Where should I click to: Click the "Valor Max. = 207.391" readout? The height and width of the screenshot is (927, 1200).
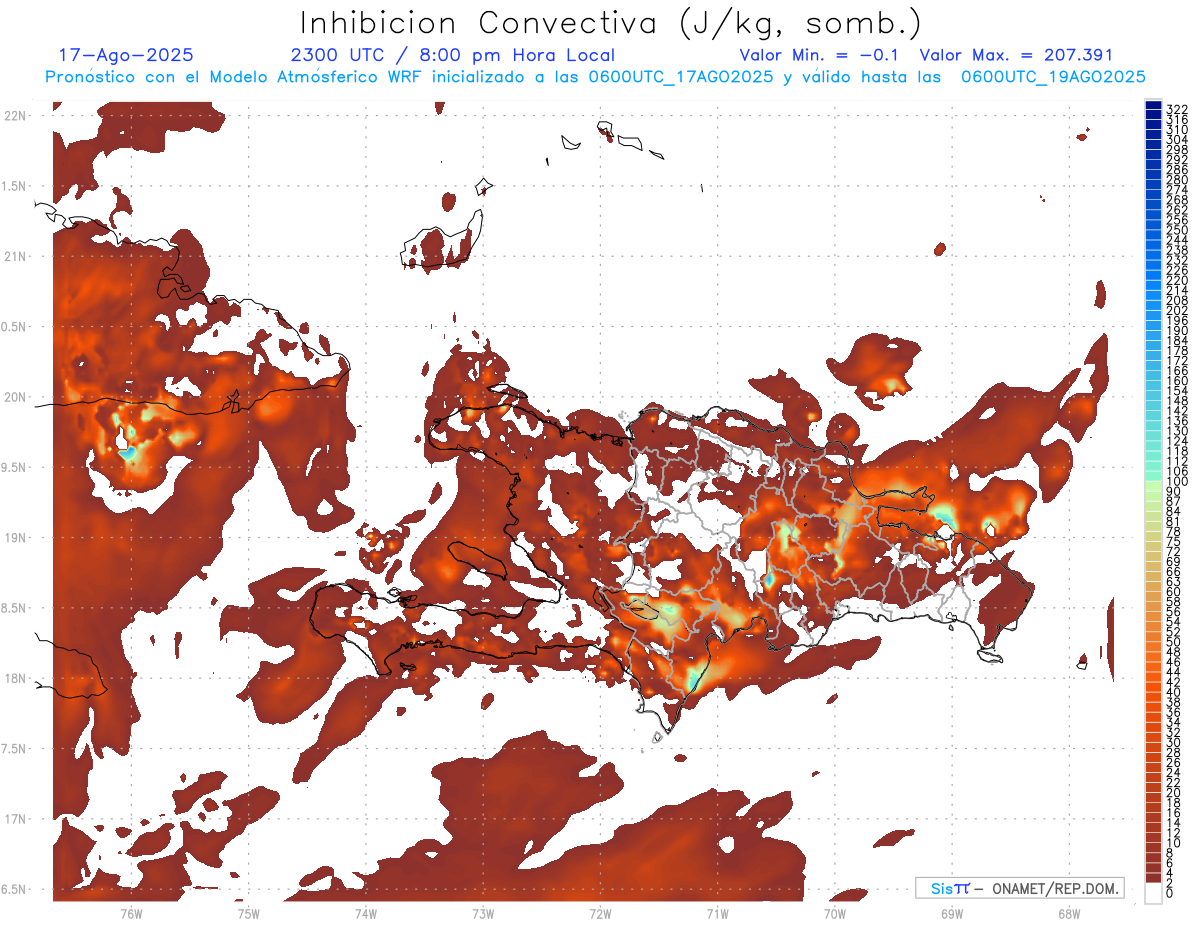(1016, 55)
